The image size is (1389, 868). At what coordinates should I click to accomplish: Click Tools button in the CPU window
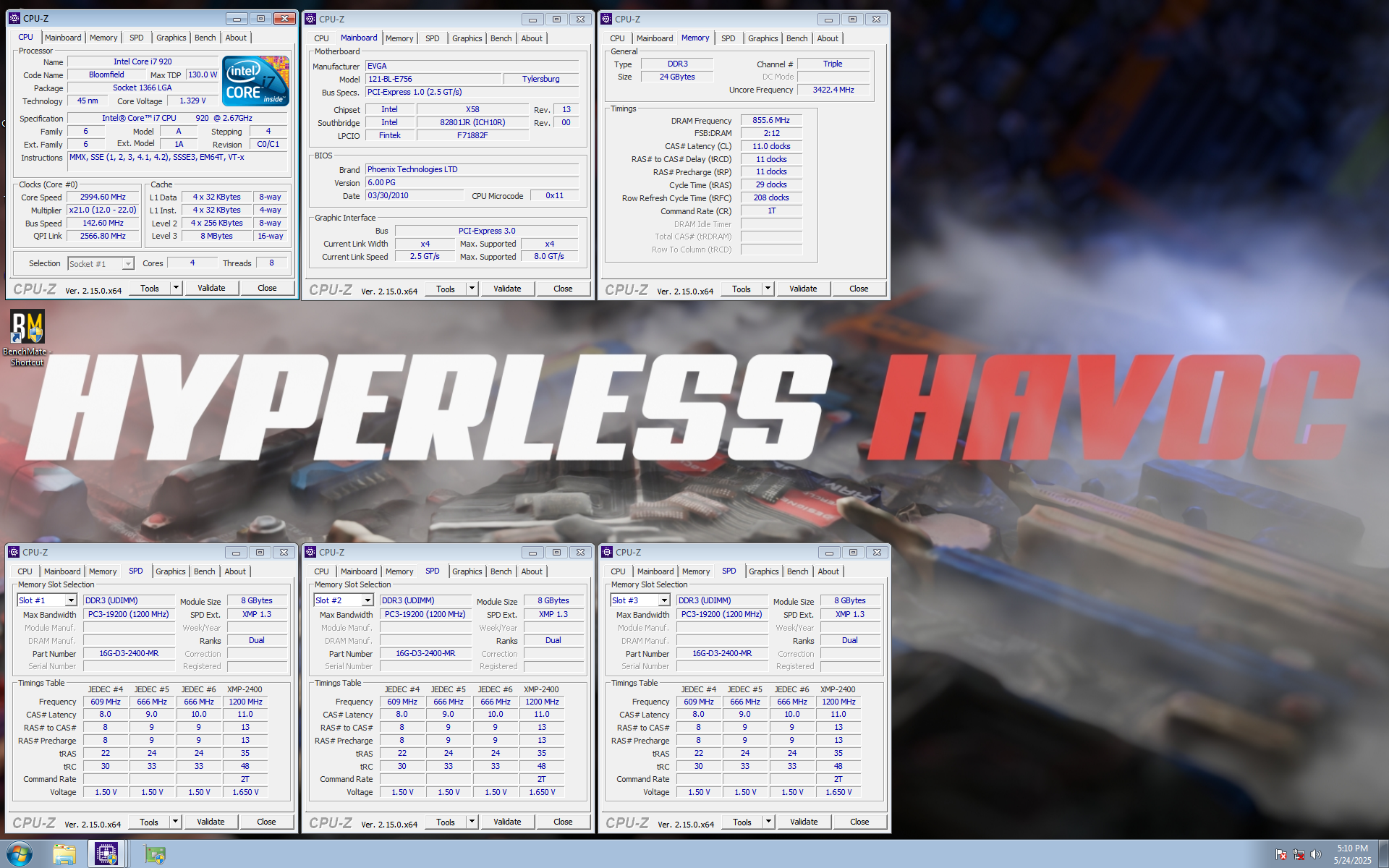pos(150,288)
